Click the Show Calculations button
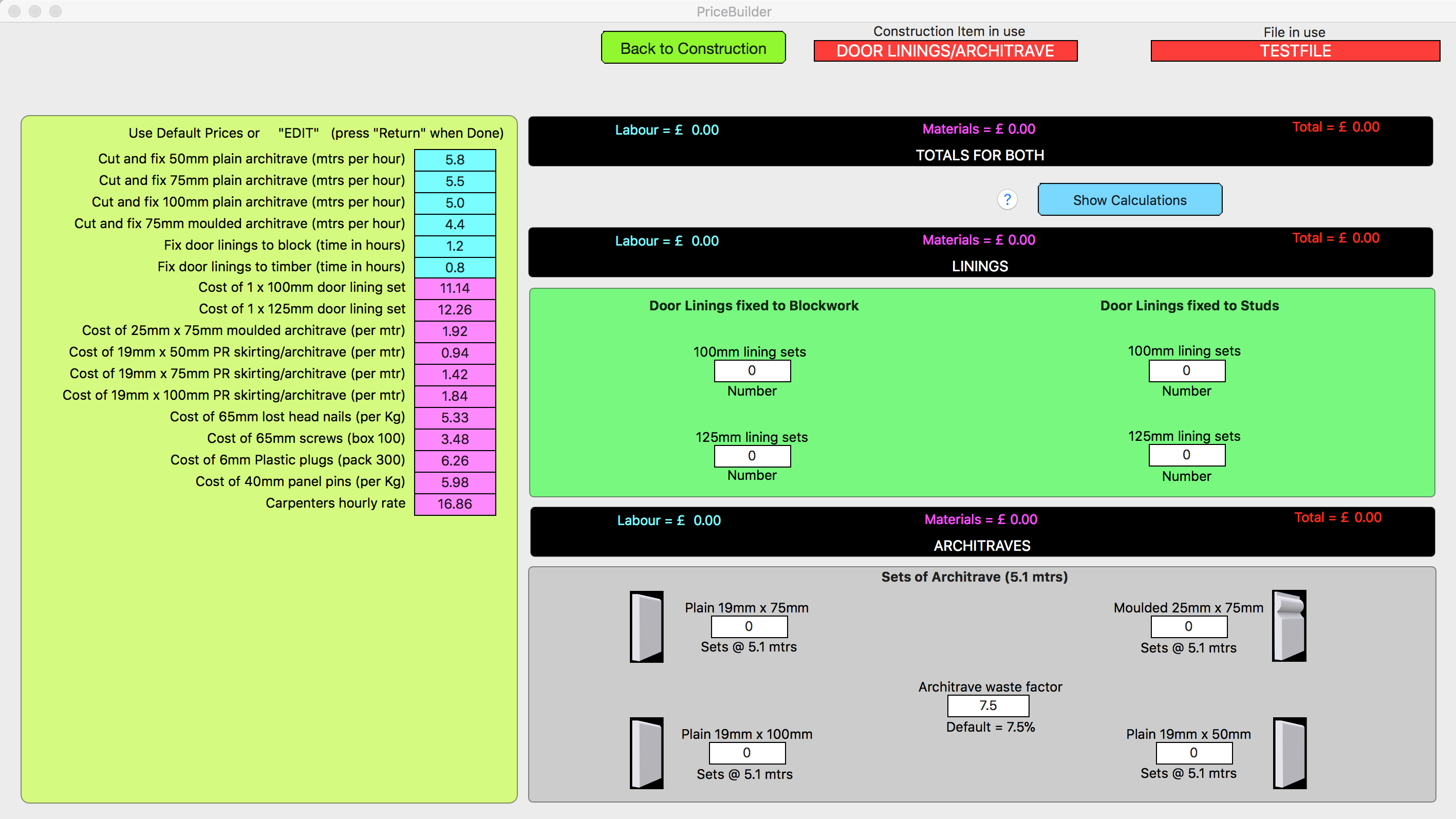The image size is (1456, 819). 1129,199
